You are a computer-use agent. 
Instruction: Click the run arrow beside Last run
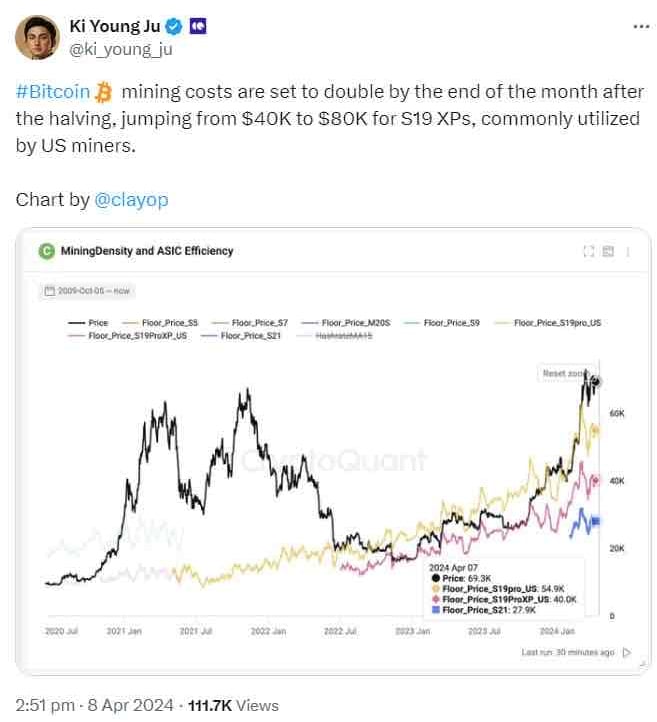(x=627, y=652)
